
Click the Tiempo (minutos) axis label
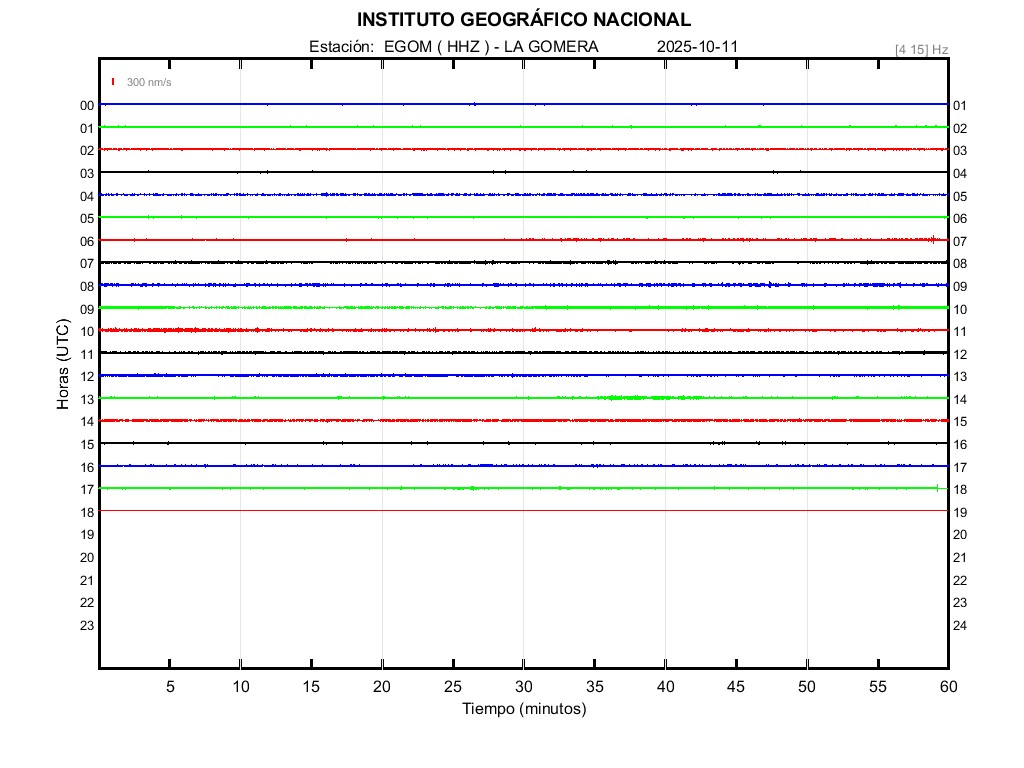(523, 709)
